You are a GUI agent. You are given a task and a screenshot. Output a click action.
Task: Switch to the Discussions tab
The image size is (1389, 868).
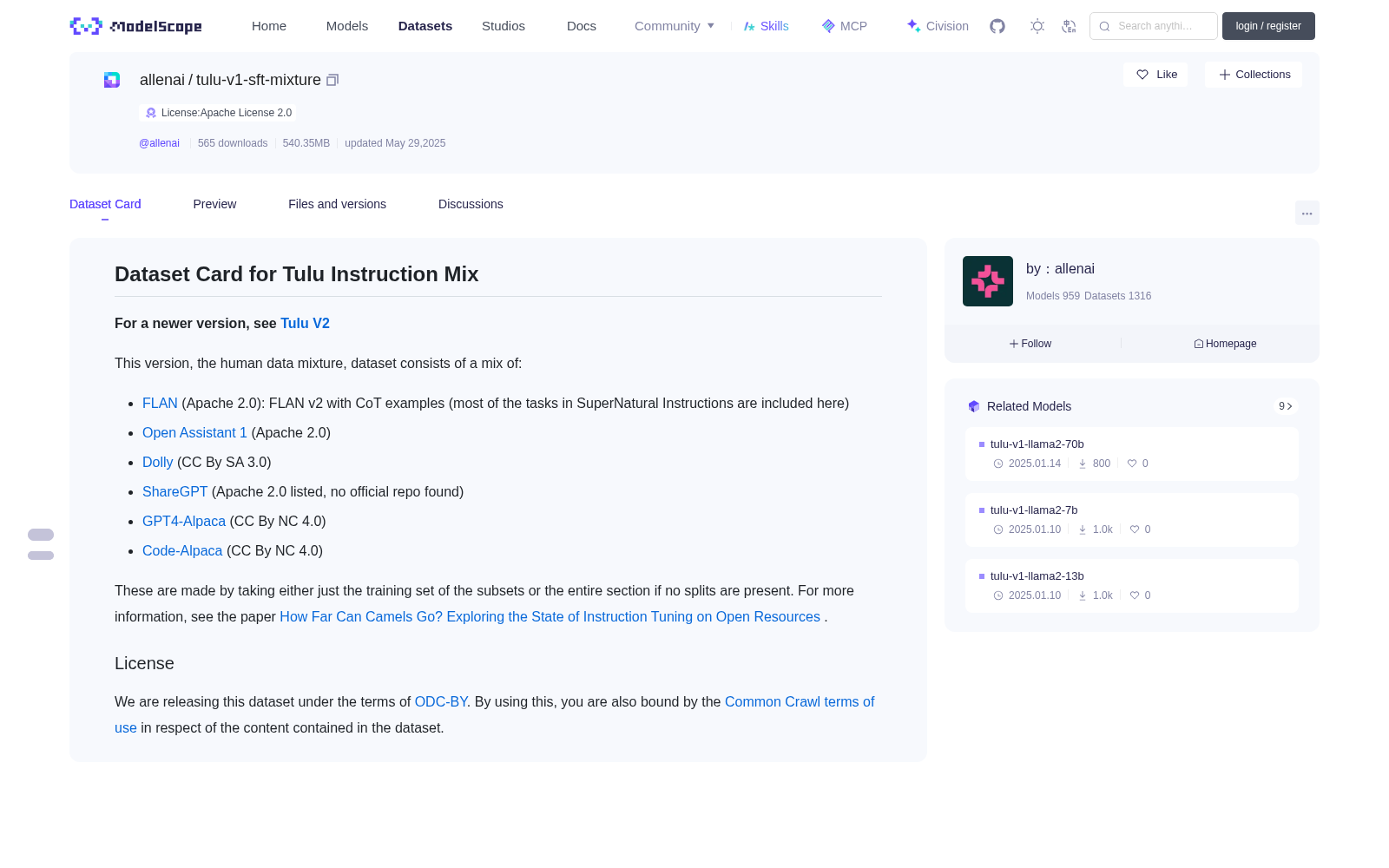click(471, 204)
